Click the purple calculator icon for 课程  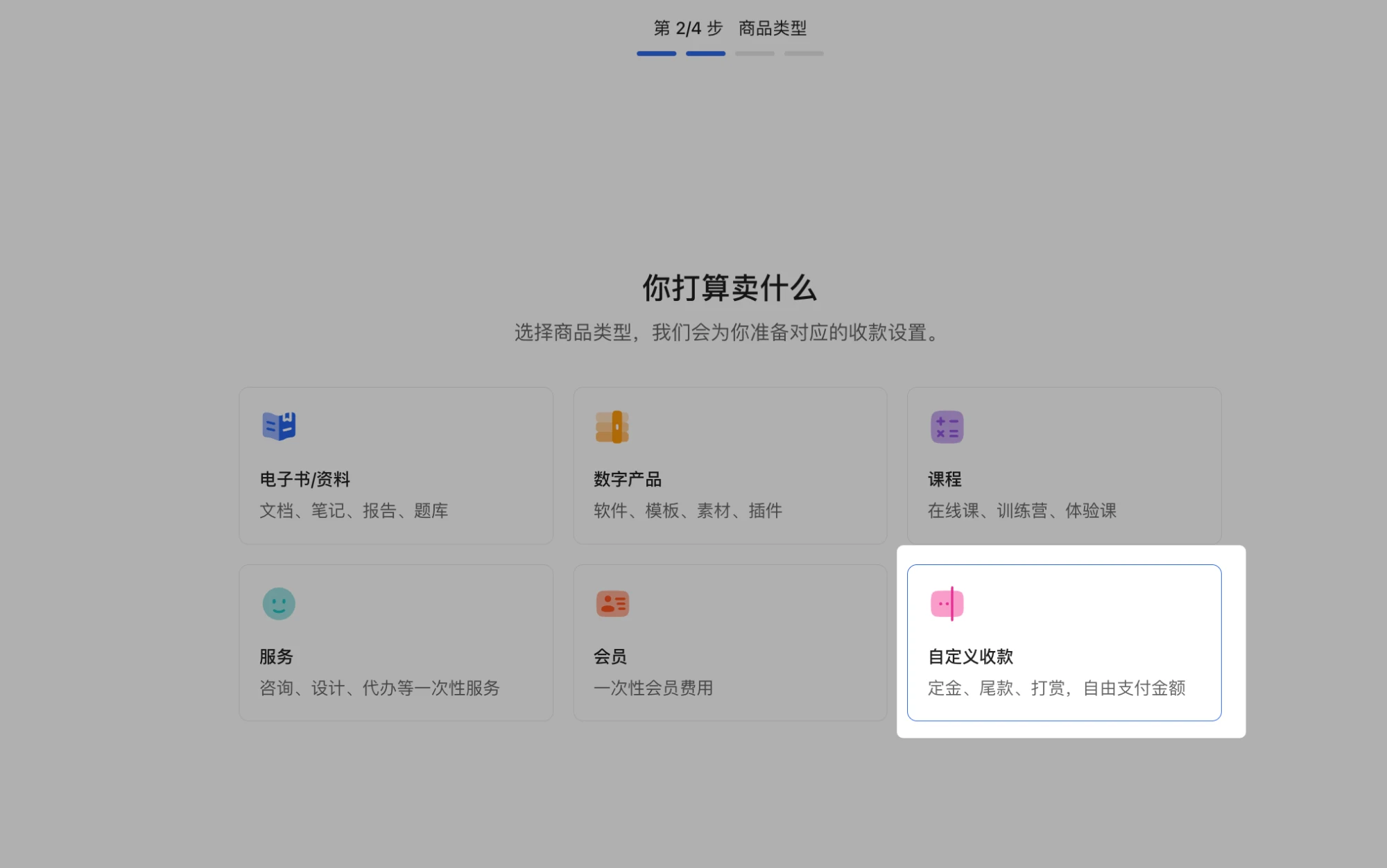coord(947,426)
